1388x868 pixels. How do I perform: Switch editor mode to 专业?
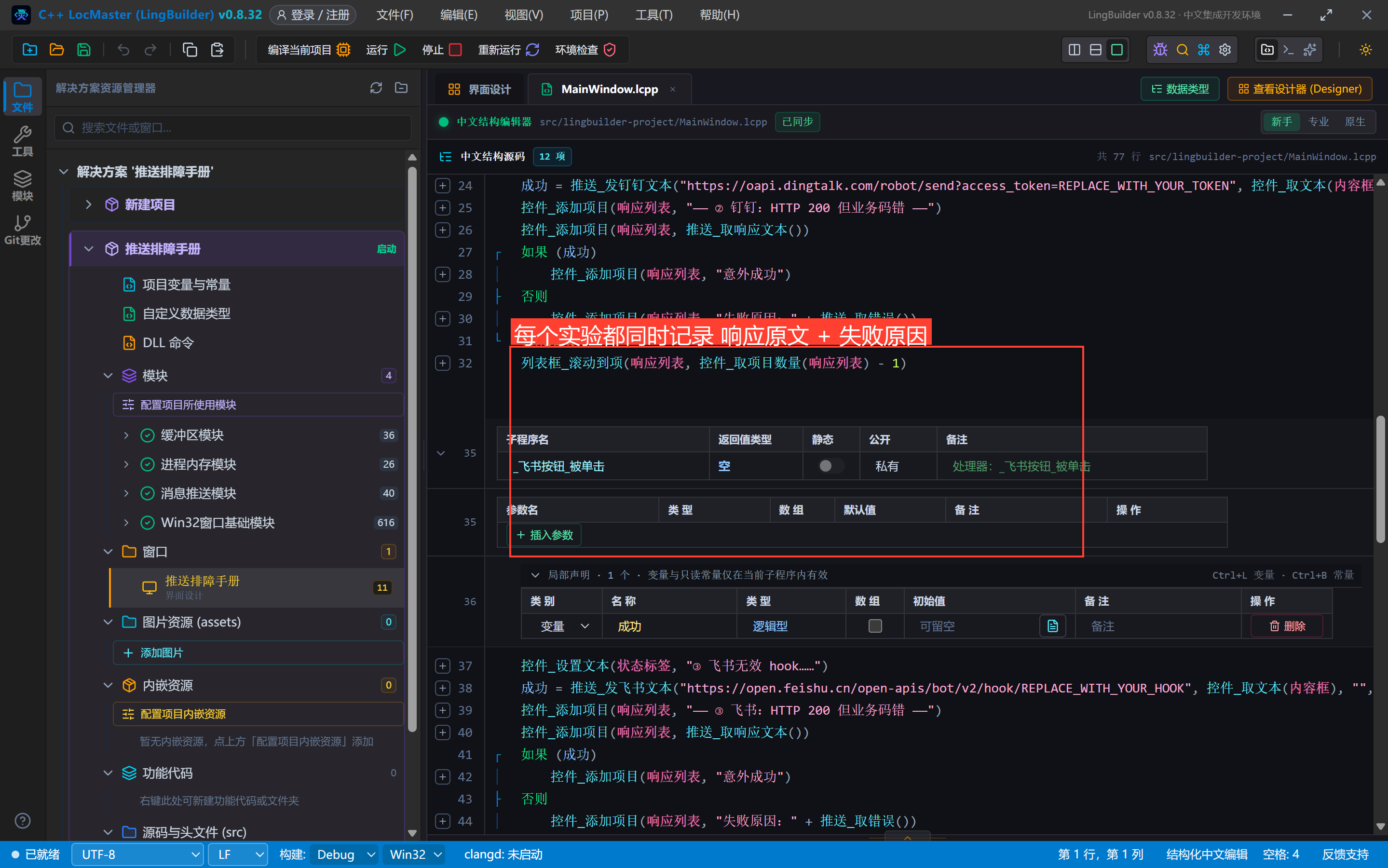click(1318, 122)
